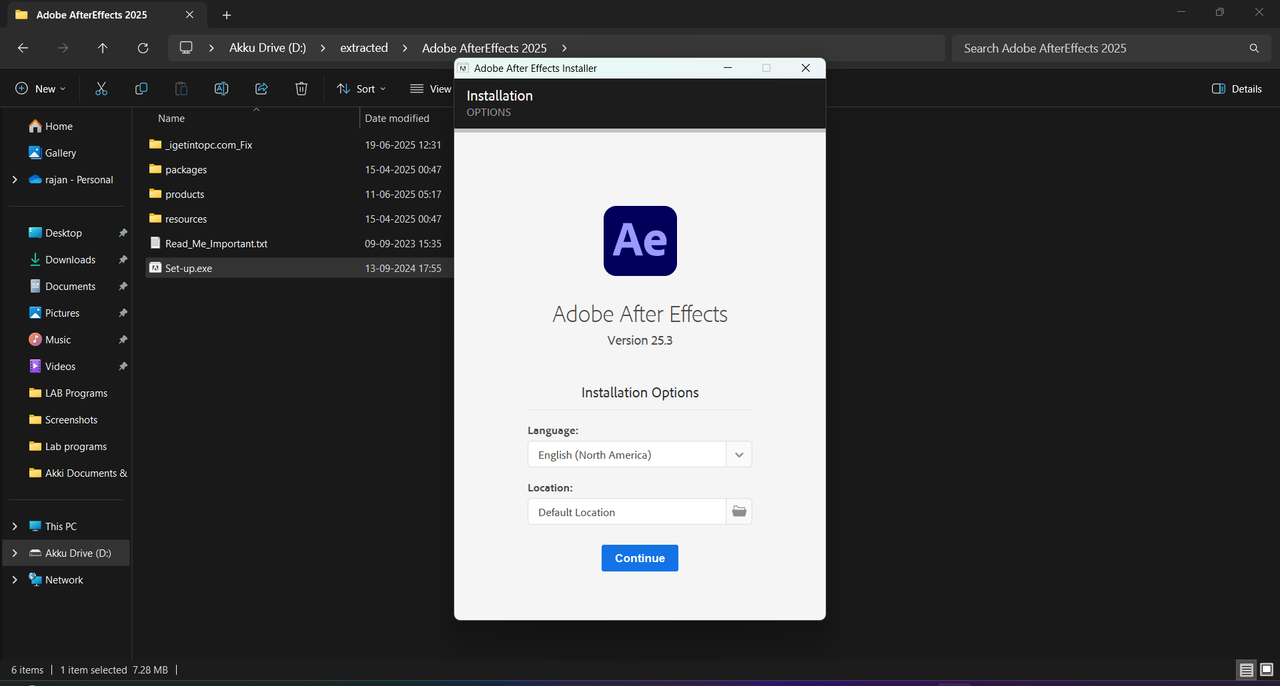Click the Default Location field
This screenshot has height=686, width=1280.
pyautogui.click(x=626, y=511)
